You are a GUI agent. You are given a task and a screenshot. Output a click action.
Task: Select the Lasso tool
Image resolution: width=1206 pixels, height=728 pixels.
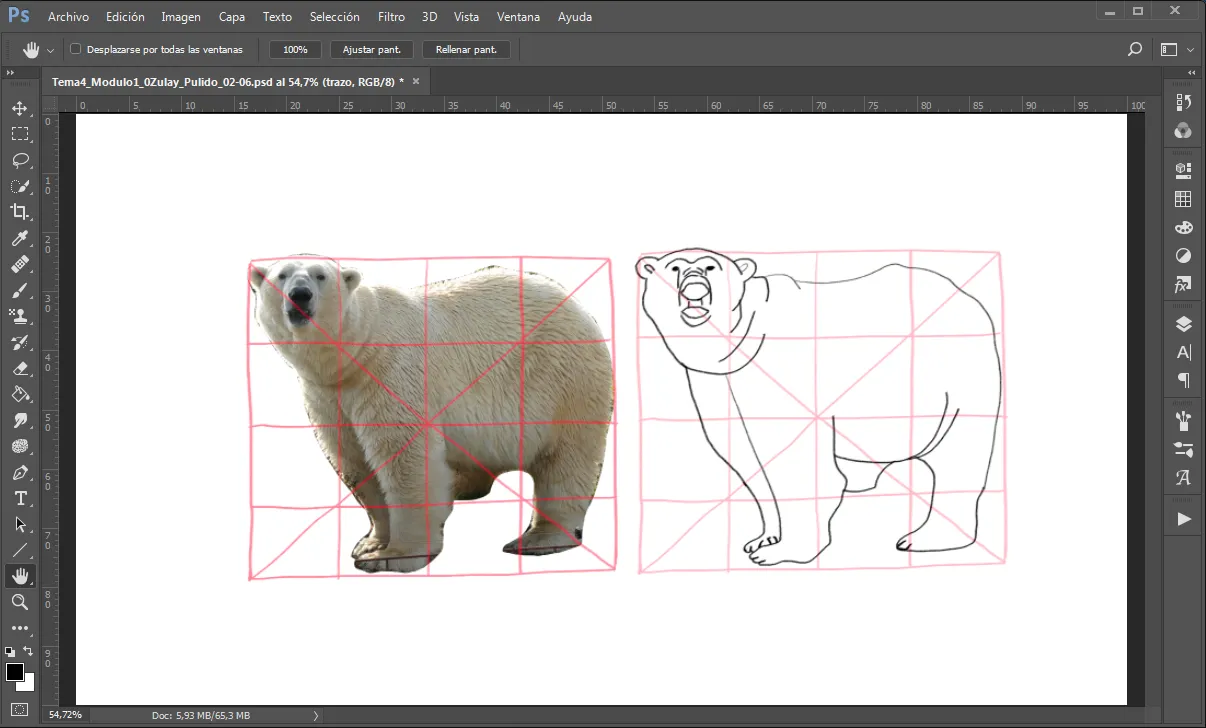click(x=19, y=160)
